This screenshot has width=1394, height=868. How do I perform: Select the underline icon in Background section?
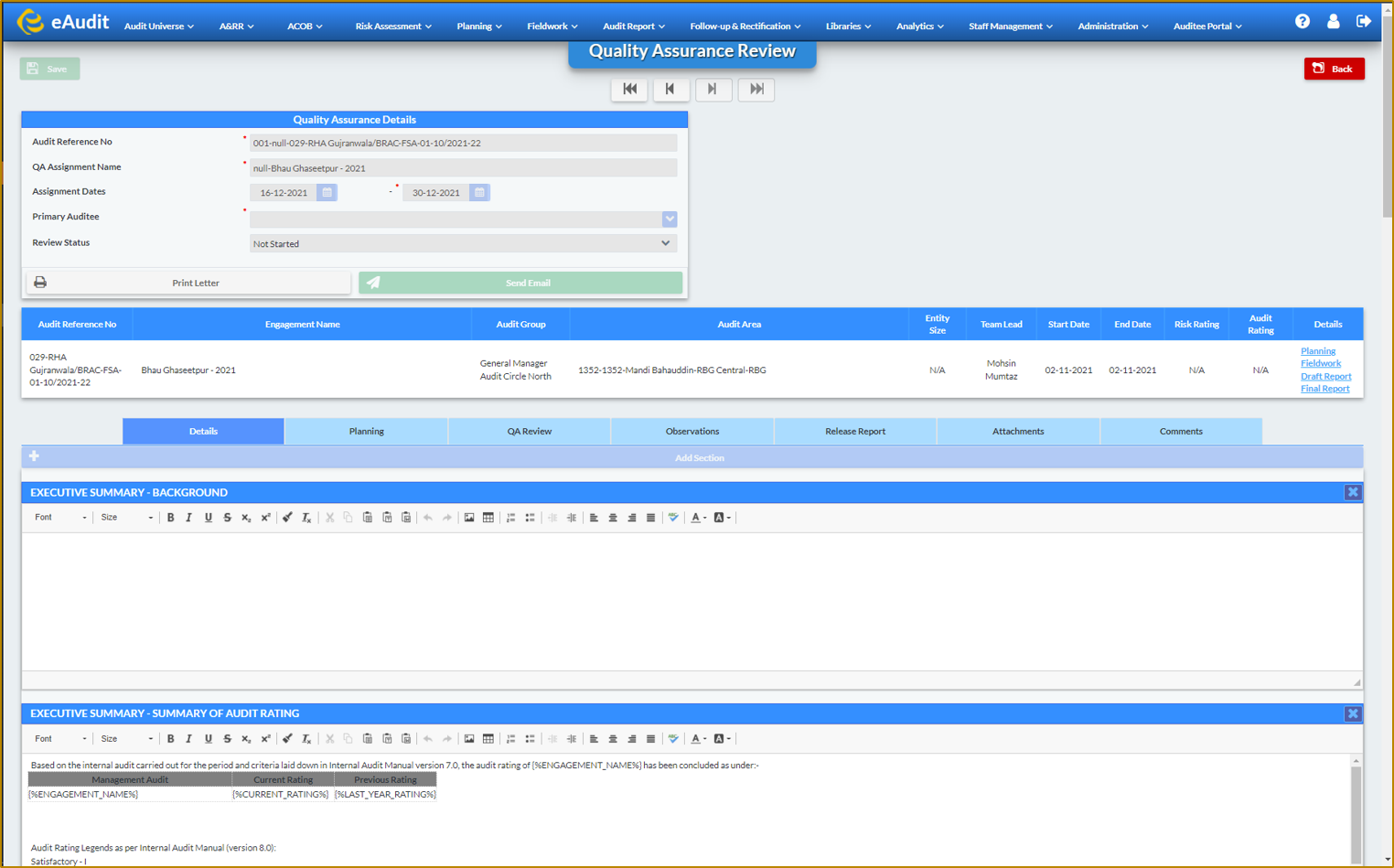(x=209, y=517)
